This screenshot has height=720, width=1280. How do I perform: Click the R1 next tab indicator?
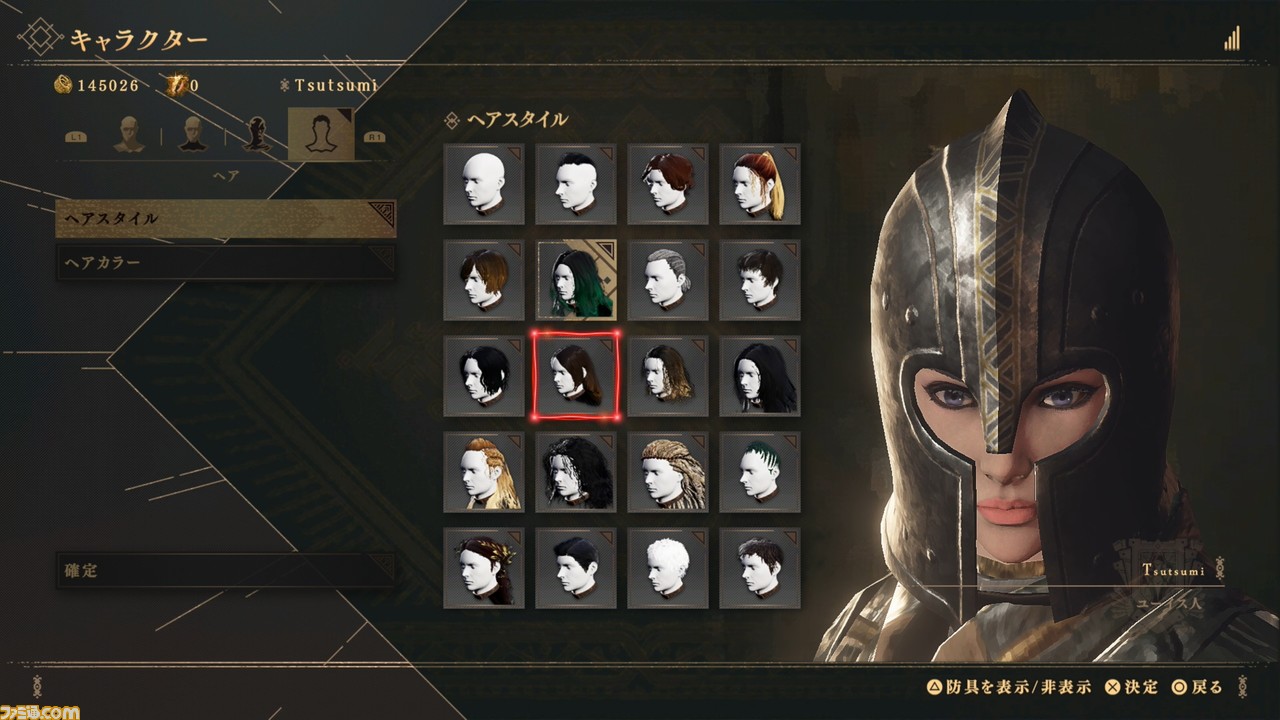click(x=376, y=137)
